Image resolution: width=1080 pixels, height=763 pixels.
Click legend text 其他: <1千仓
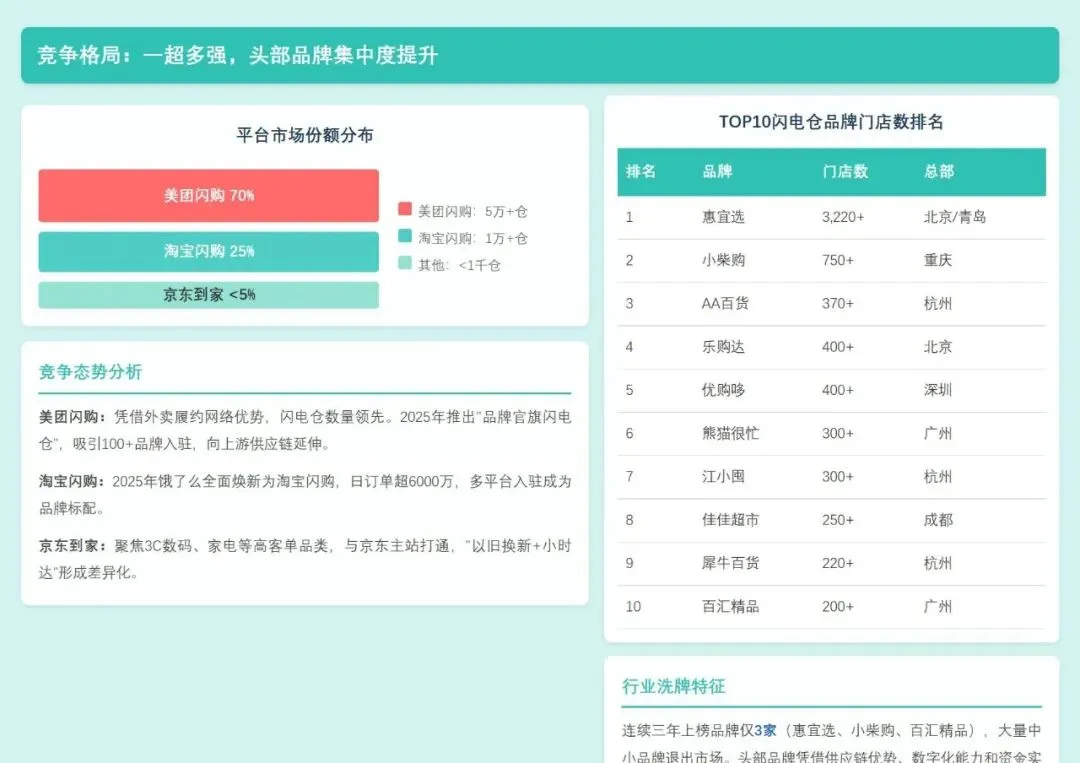coord(459,265)
